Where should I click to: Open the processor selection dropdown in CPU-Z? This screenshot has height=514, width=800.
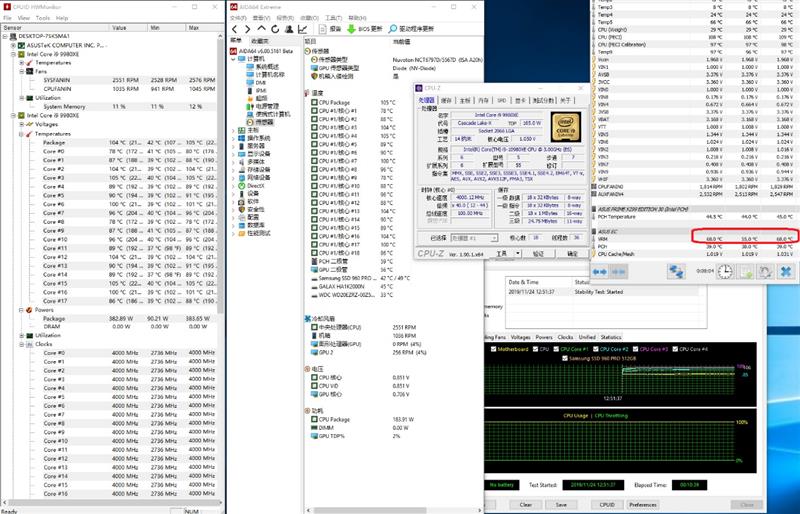tap(493, 238)
